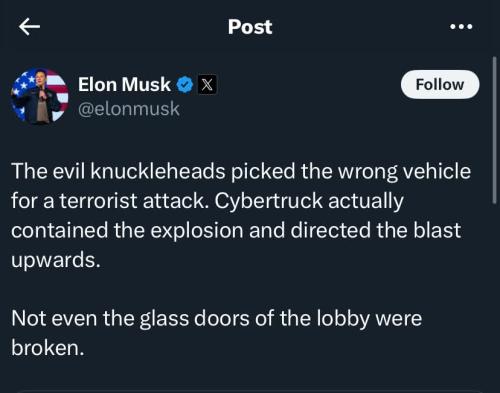
Task: Follow the @elonmusk account
Action: pyautogui.click(x=440, y=85)
